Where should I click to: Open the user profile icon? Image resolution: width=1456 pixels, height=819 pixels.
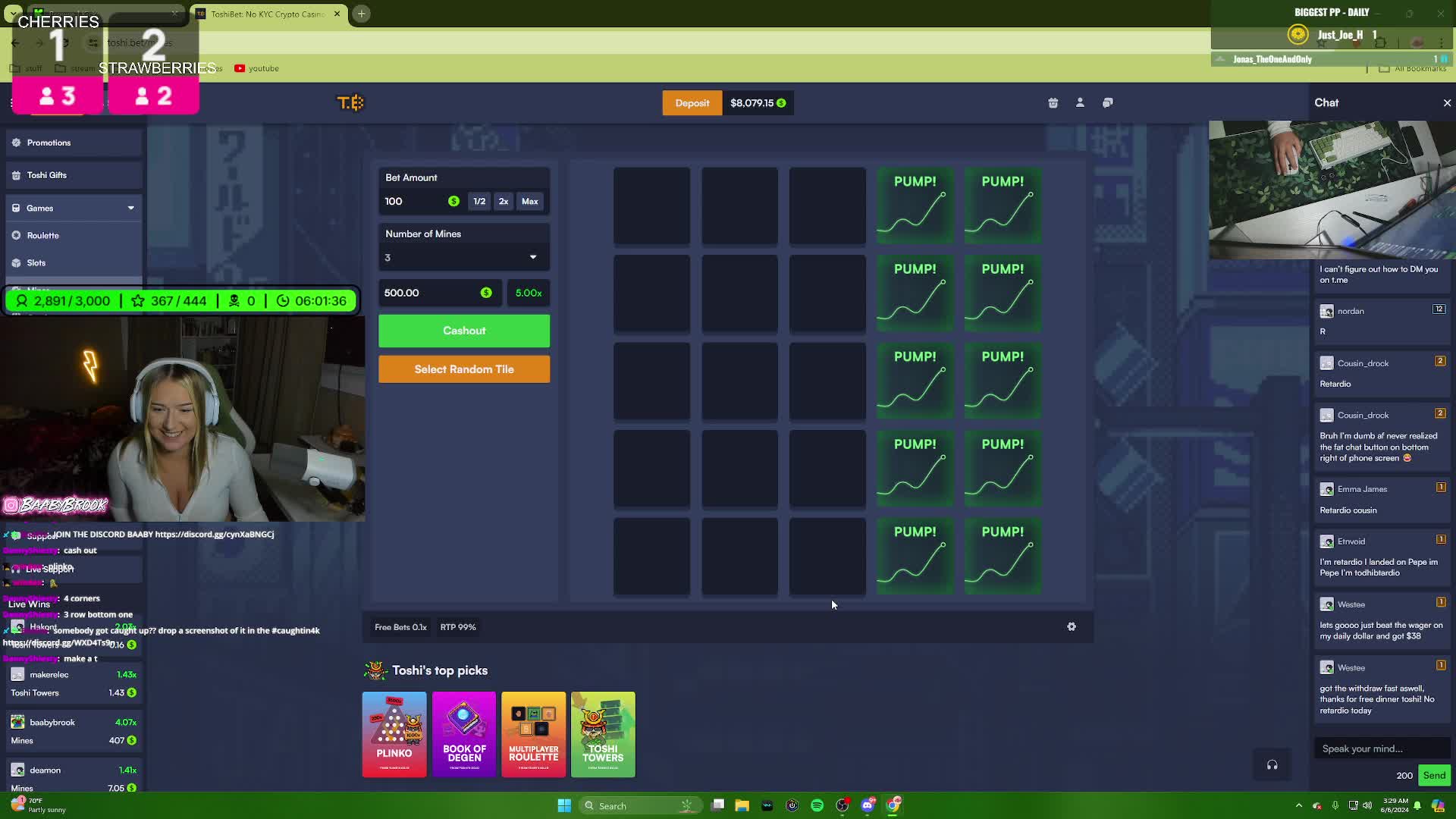(x=1080, y=103)
